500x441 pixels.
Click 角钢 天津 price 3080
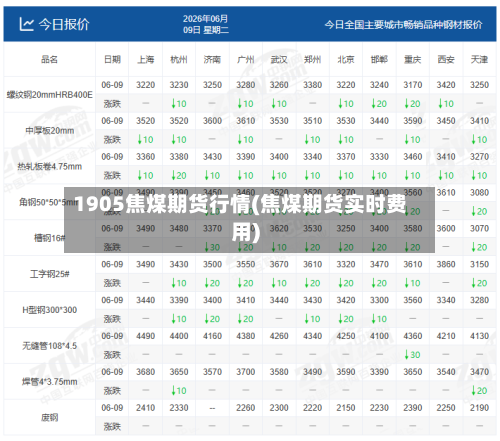(x=479, y=193)
